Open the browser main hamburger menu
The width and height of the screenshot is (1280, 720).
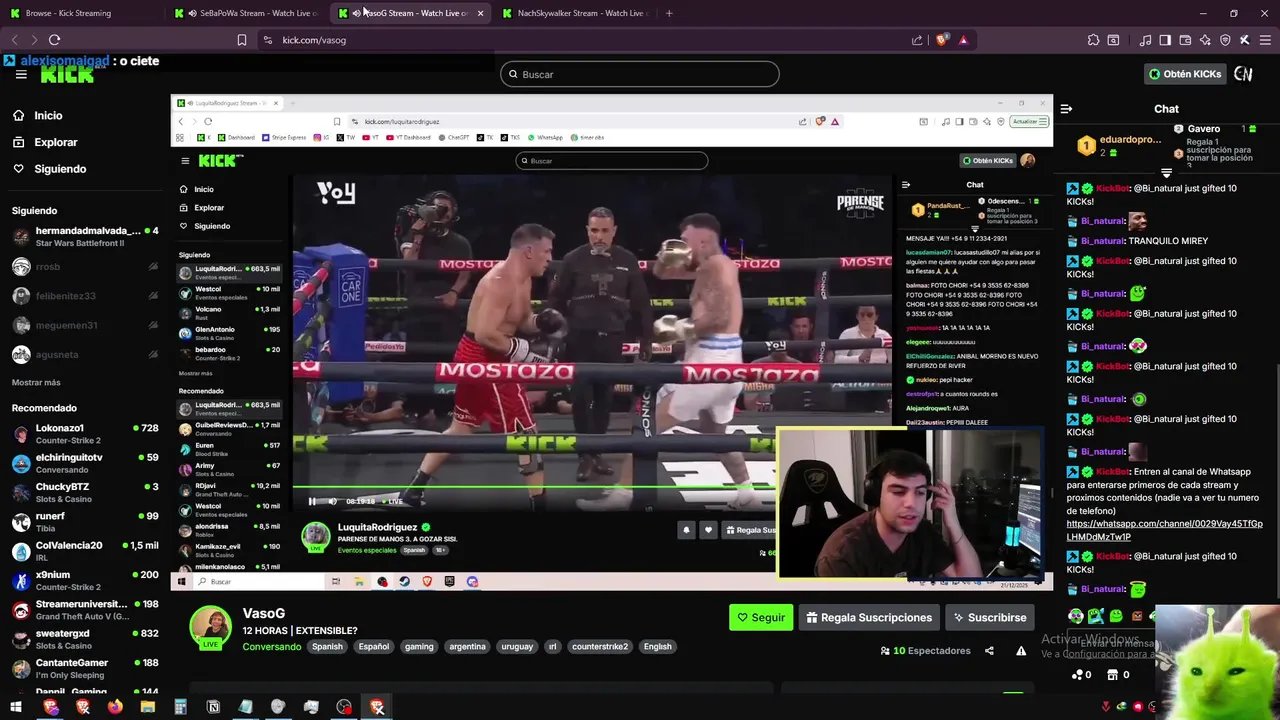point(1265,40)
